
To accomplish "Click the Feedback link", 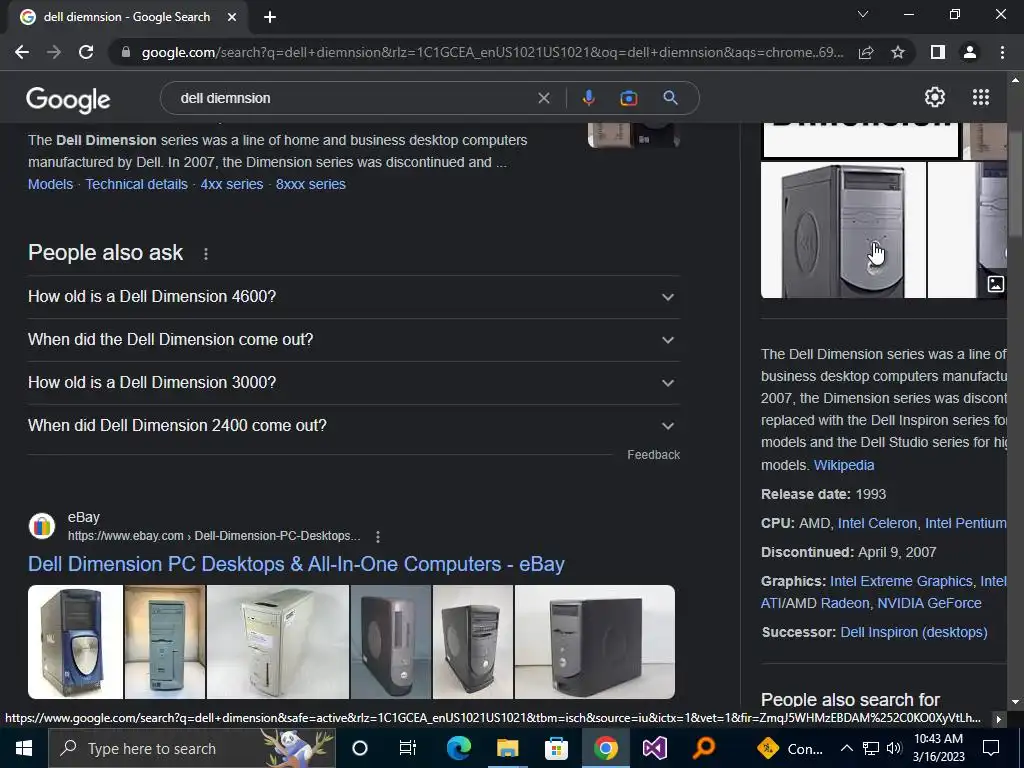I will point(653,455).
